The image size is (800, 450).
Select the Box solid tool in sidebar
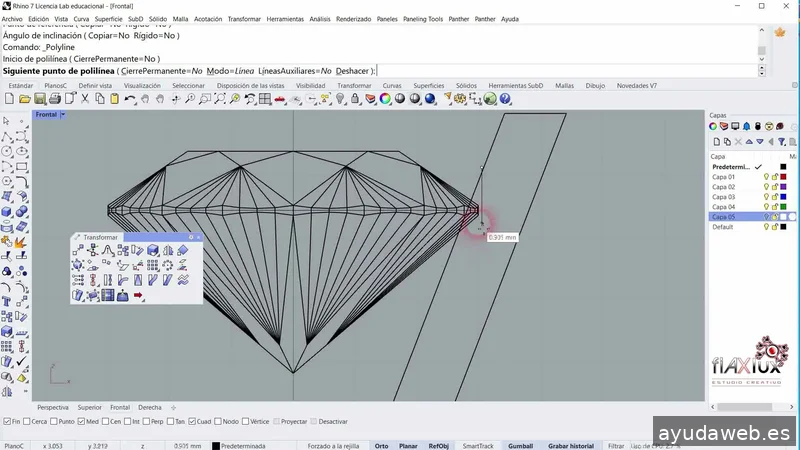(7, 211)
